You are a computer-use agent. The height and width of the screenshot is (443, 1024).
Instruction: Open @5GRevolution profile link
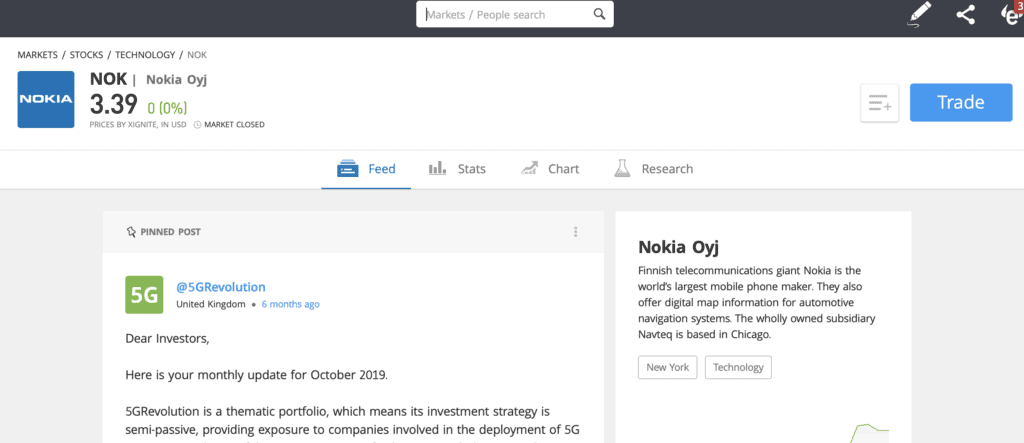(x=221, y=287)
